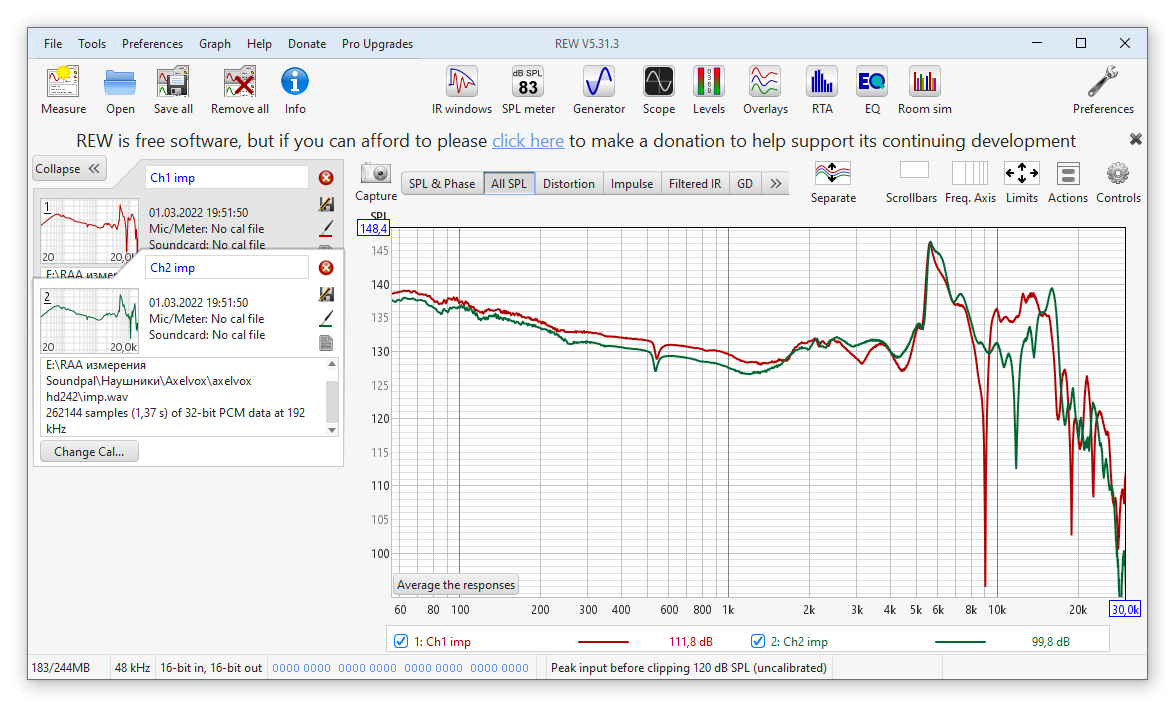This screenshot has width=1176, height=708.
Task: Open the Donate menu
Action: (x=307, y=44)
